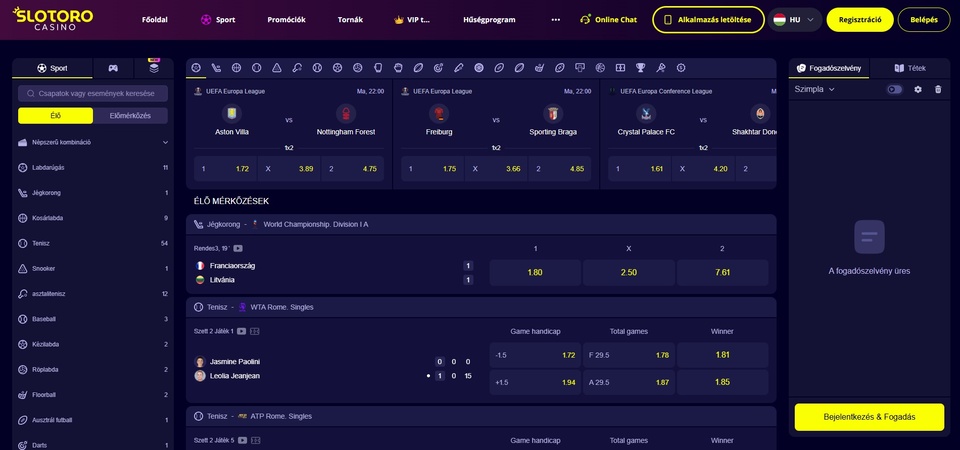
Task: Select the baseball icon in sports toolbar
Action: point(317,68)
